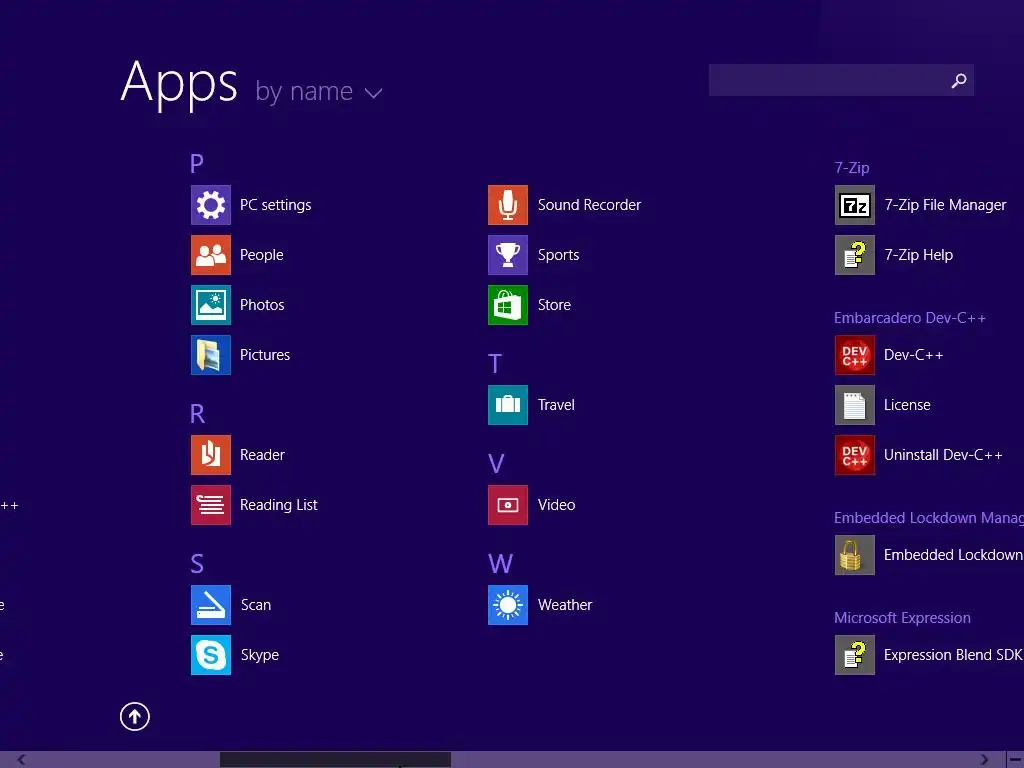Click the '7-Zip Help' label text
Image resolution: width=1024 pixels, height=768 pixels.
tap(918, 255)
